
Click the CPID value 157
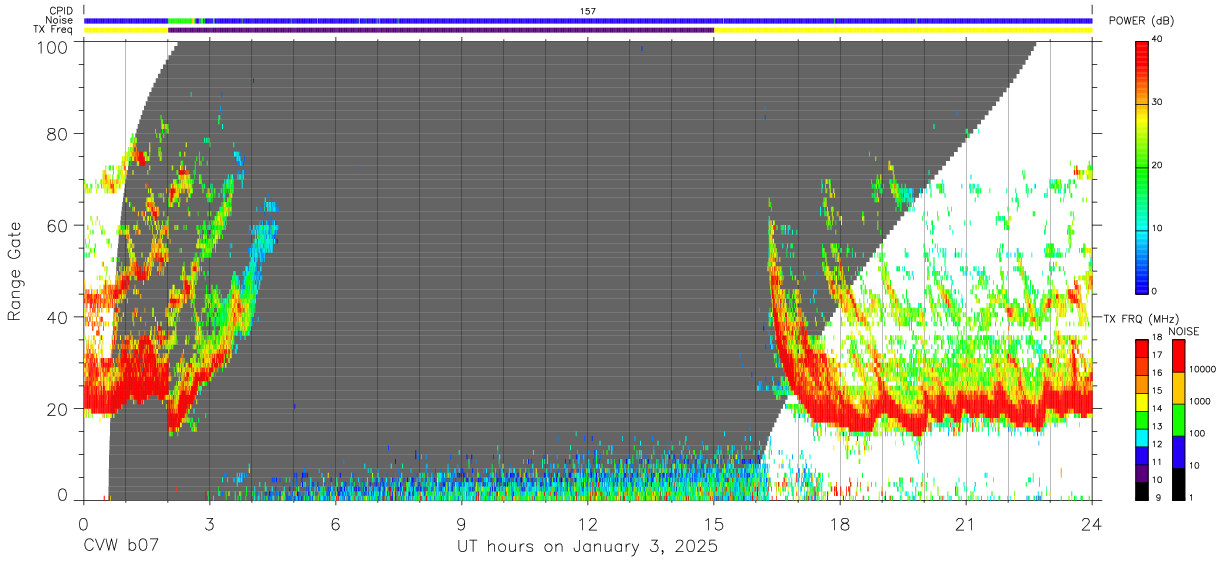coord(588,11)
